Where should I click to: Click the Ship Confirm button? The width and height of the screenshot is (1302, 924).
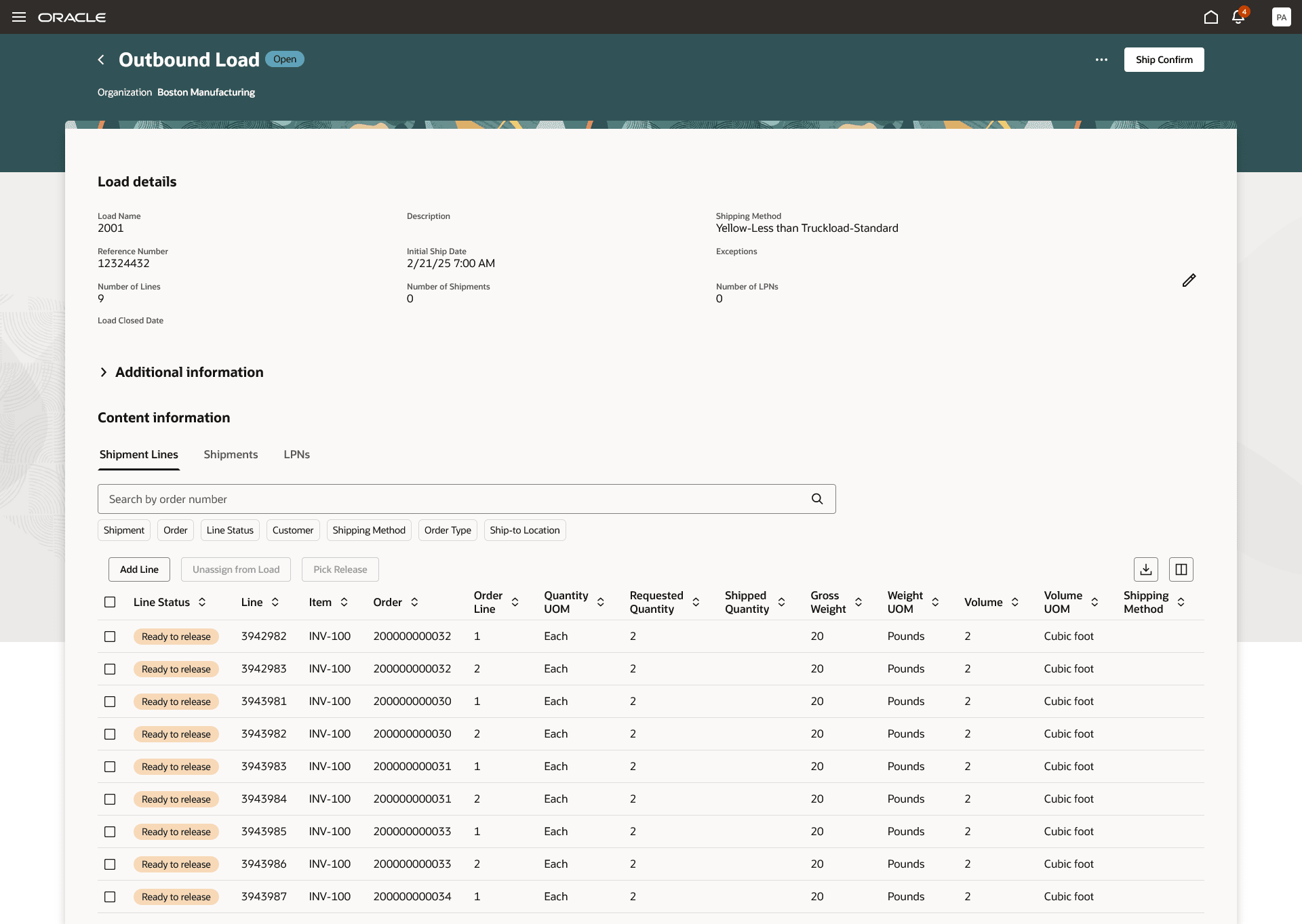coord(1164,60)
